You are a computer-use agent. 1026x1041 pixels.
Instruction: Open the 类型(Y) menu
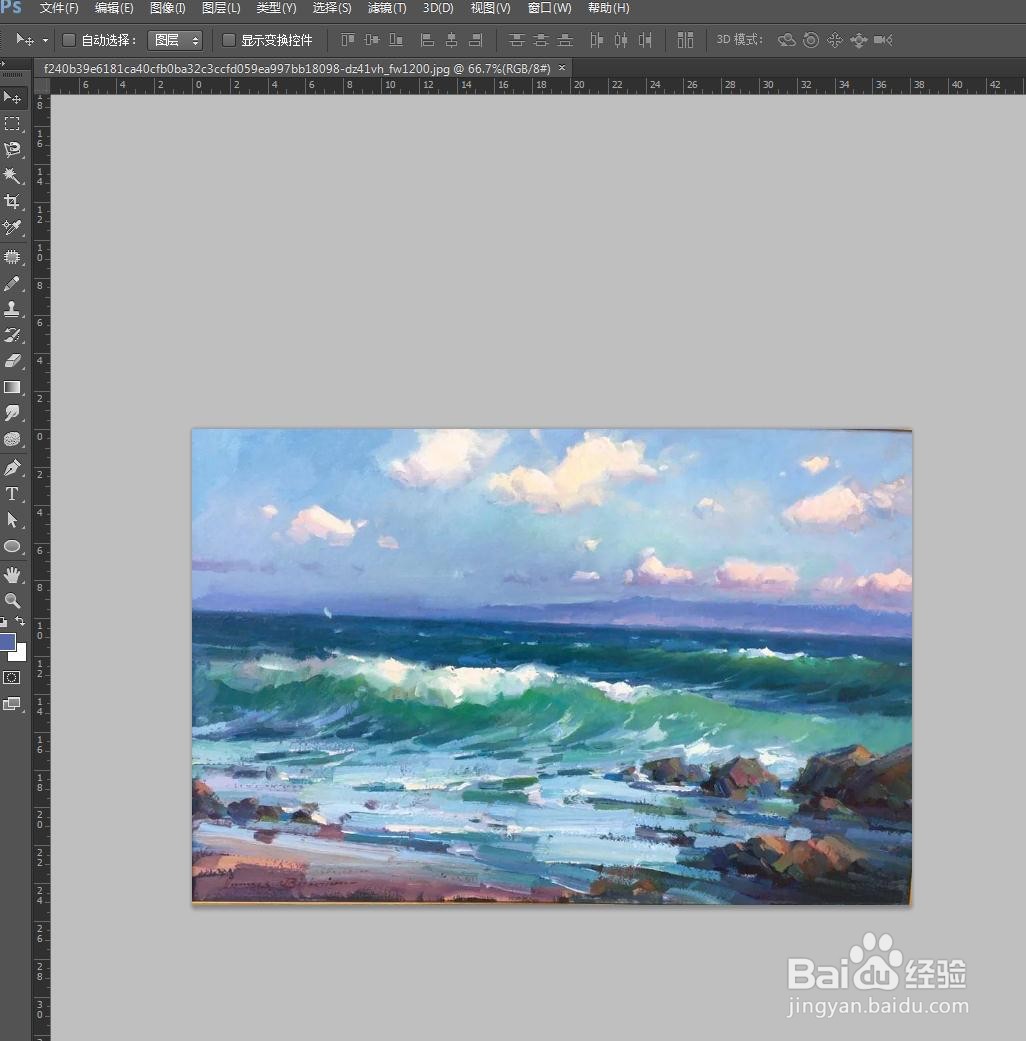[276, 8]
